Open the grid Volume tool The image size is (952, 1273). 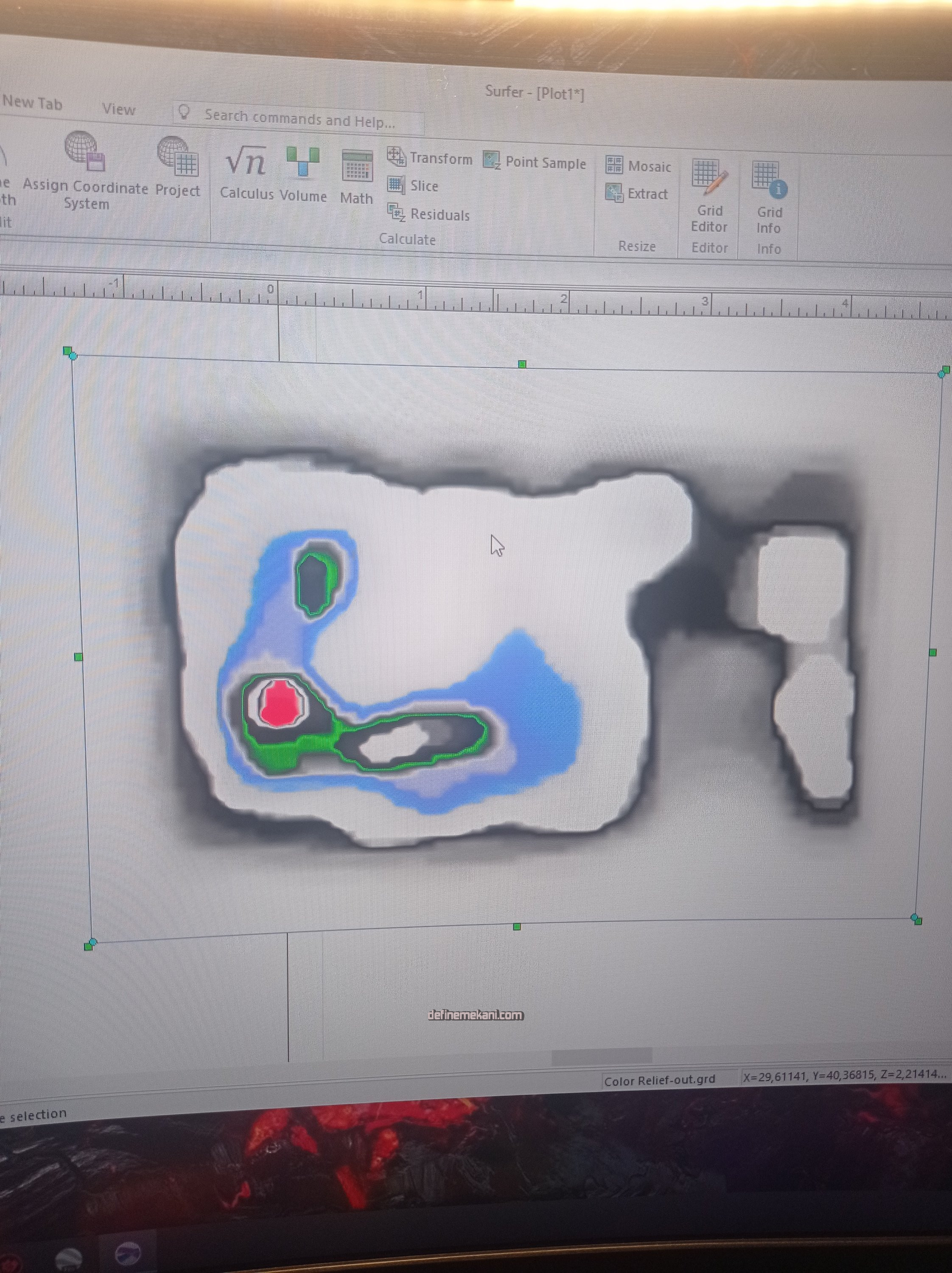(302, 162)
